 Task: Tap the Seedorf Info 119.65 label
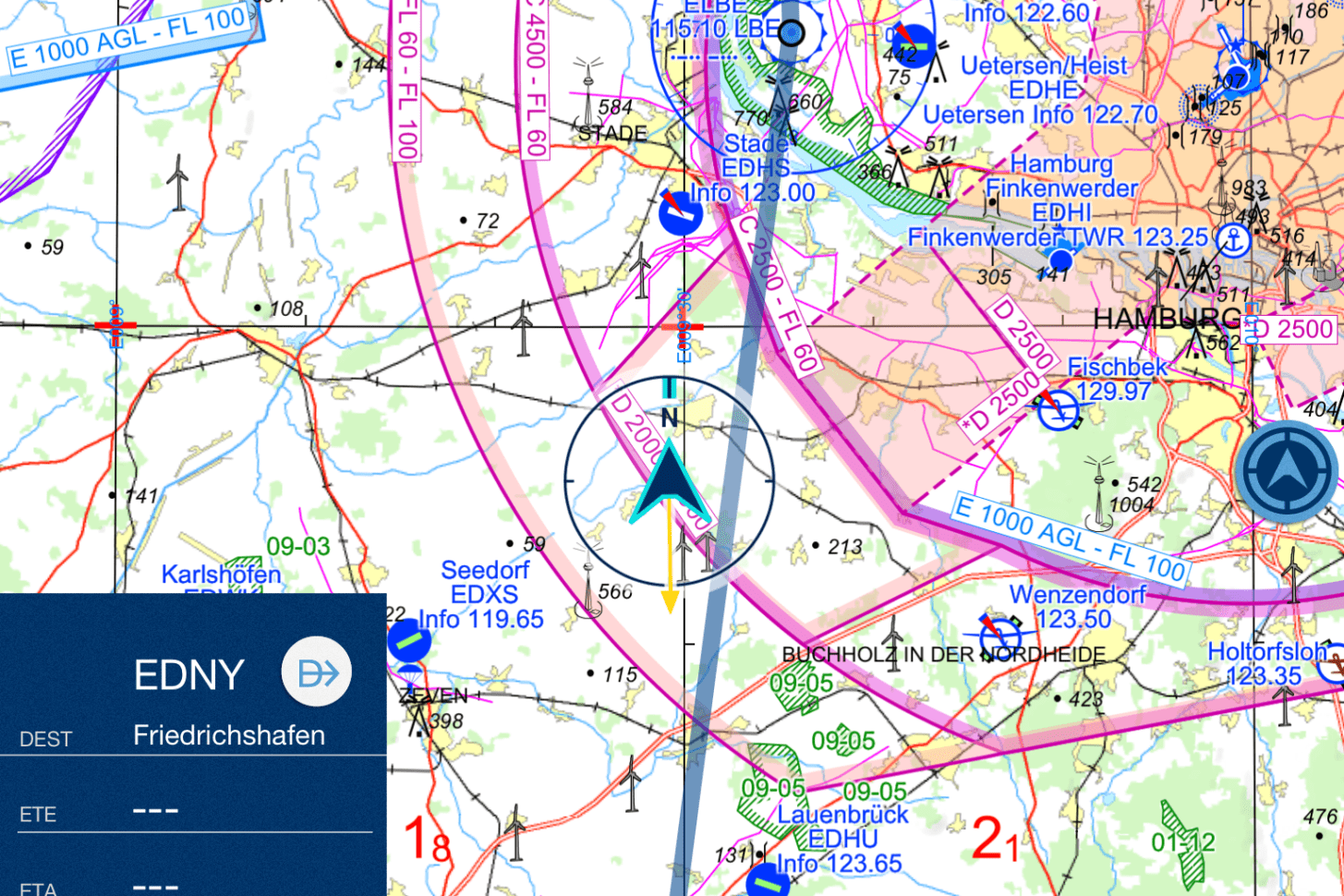coord(481,619)
